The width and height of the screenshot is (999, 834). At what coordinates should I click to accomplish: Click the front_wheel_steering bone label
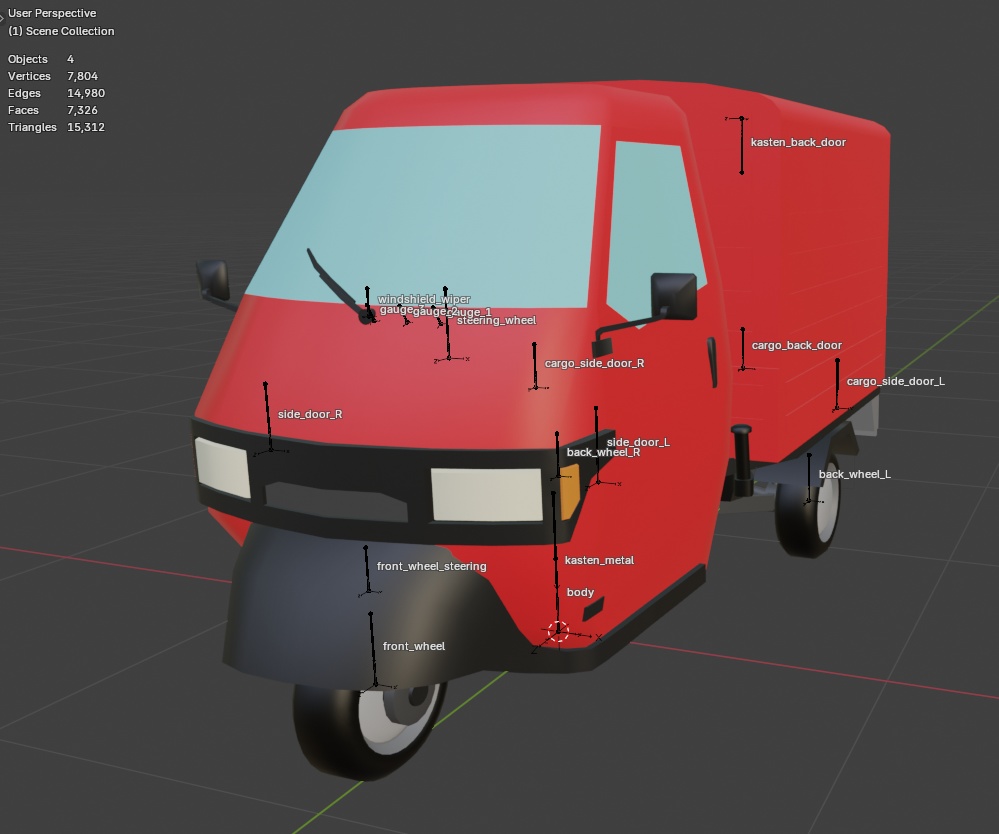coord(431,566)
